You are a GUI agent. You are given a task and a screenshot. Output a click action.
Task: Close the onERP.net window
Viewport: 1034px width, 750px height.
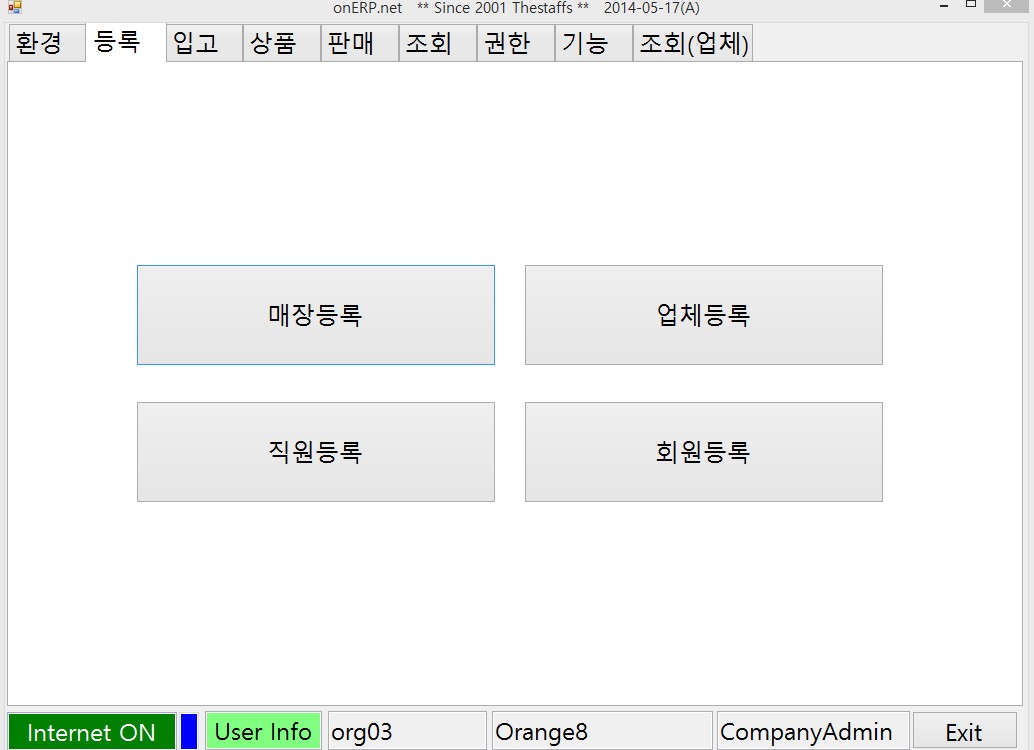tap(1006, 5)
